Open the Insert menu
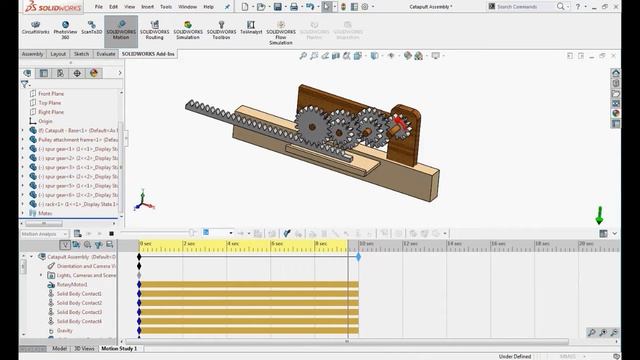The width and height of the screenshot is (640, 360). click(147, 7)
